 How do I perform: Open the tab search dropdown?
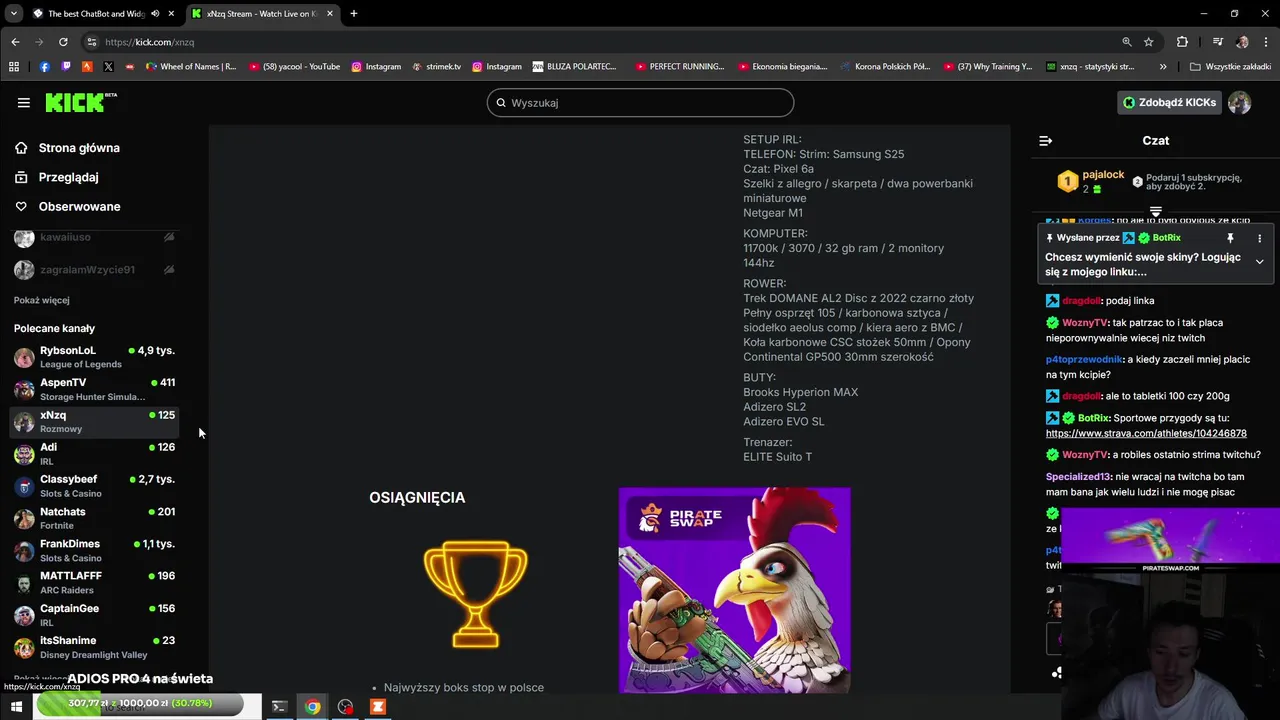click(13, 13)
